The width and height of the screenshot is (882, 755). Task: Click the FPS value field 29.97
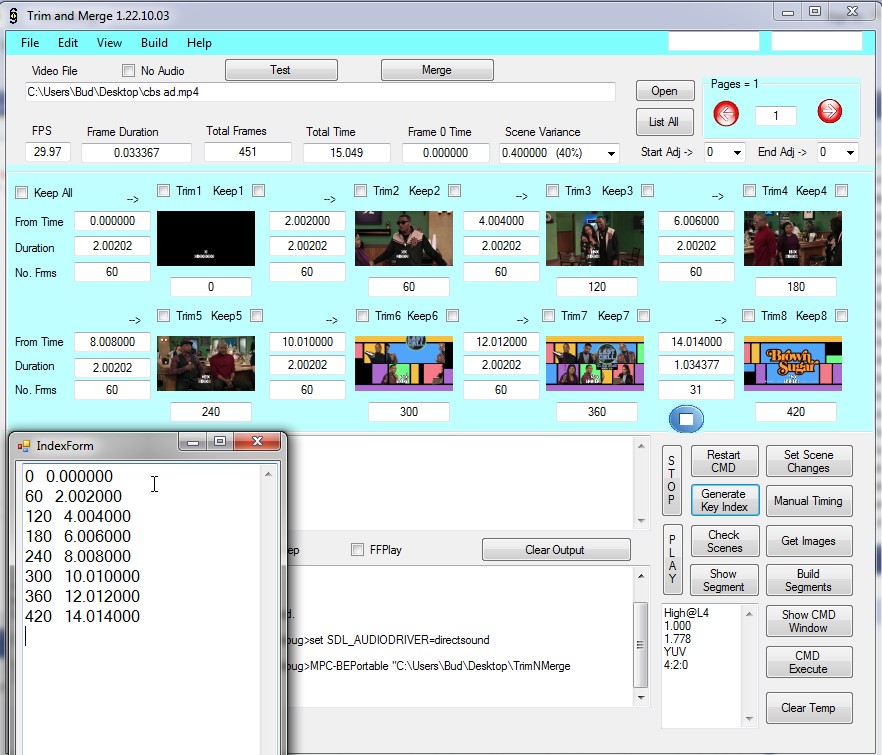click(48, 152)
